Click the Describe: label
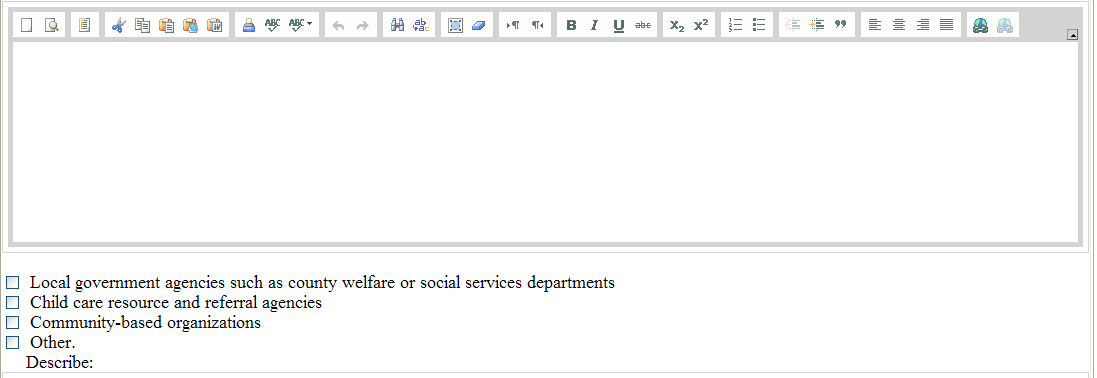 click(x=59, y=363)
